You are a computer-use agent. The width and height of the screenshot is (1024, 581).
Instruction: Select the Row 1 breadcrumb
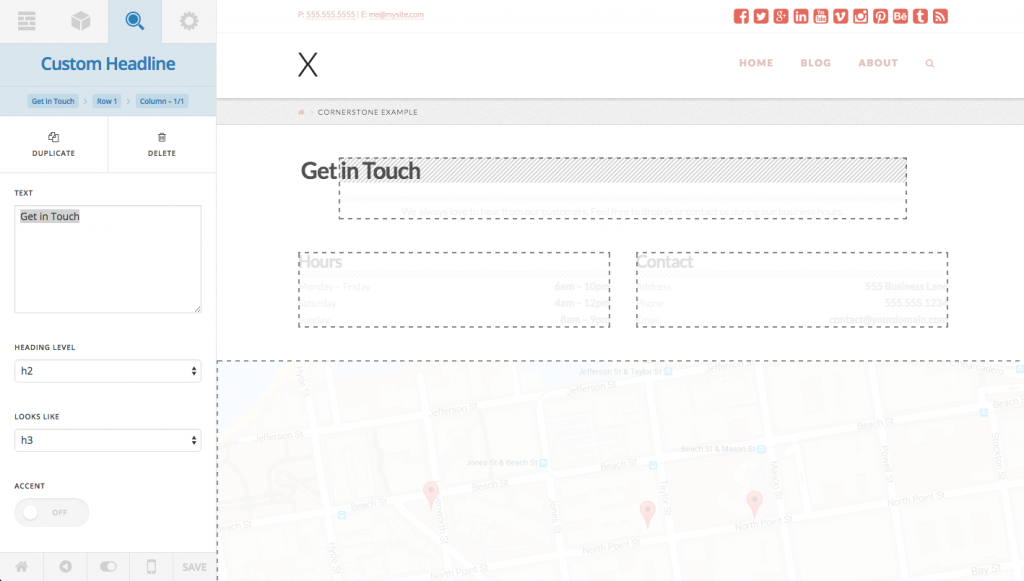click(x=107, y=101)
